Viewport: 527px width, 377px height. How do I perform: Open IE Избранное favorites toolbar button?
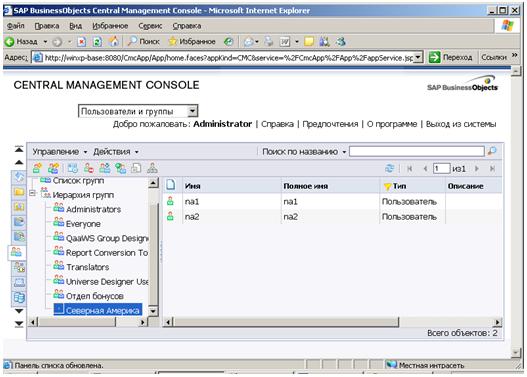(x=192, y=42)
